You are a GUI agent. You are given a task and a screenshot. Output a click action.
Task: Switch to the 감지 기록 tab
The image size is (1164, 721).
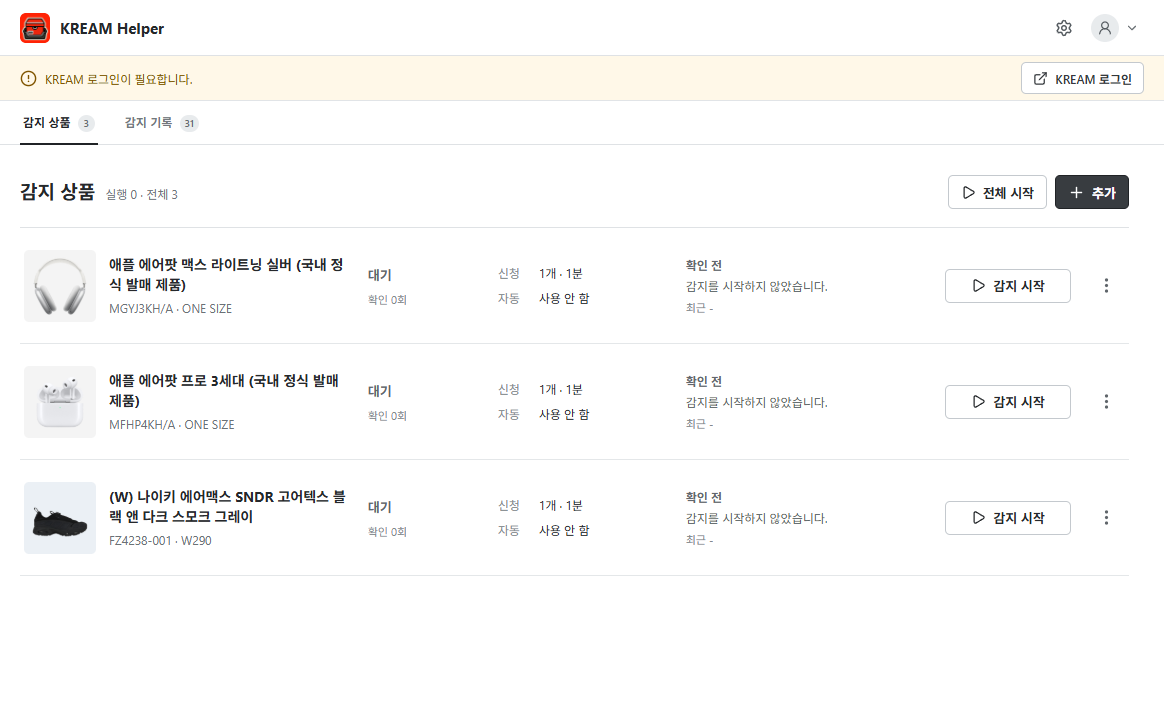tap(161, 123)
